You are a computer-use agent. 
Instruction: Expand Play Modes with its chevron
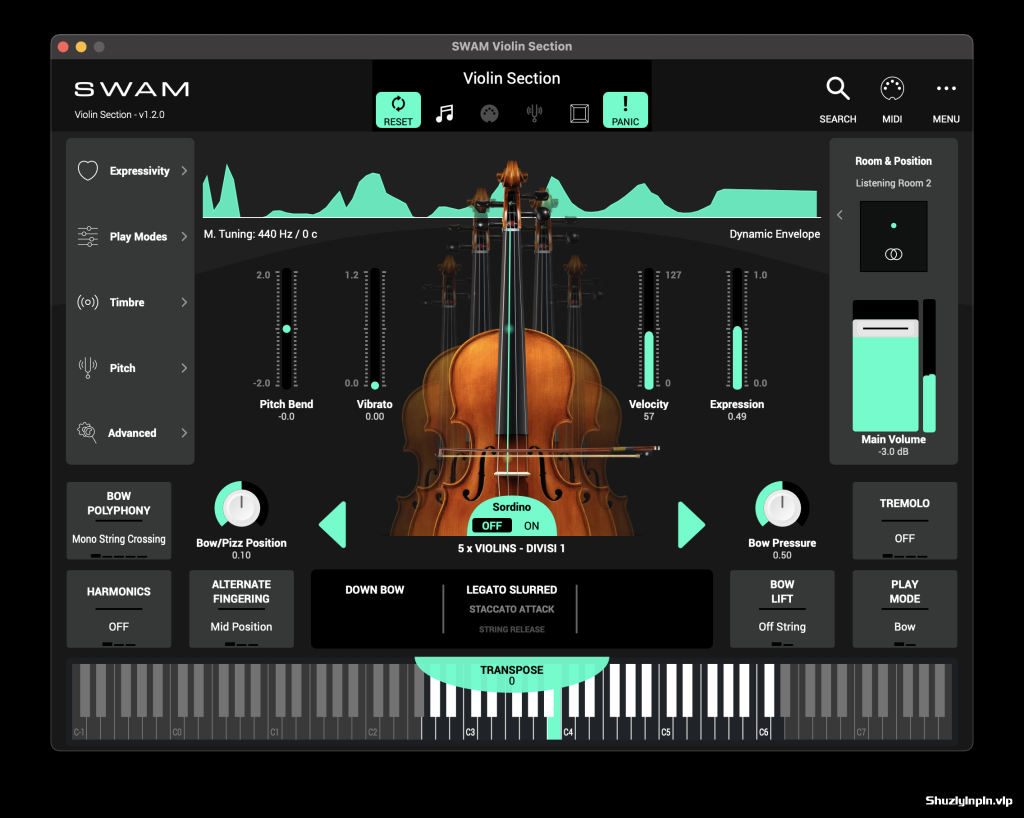tap(184, 236)
